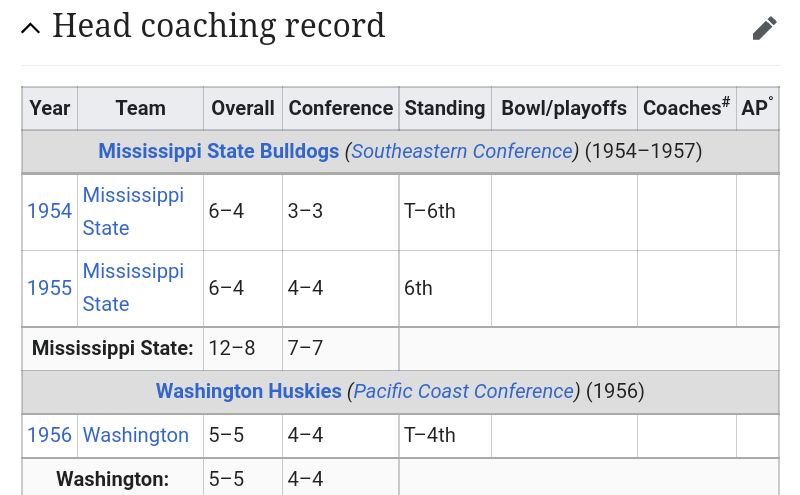The image size is (800, 495).
Task: Click the AP column header
Action: click(757, 108)
